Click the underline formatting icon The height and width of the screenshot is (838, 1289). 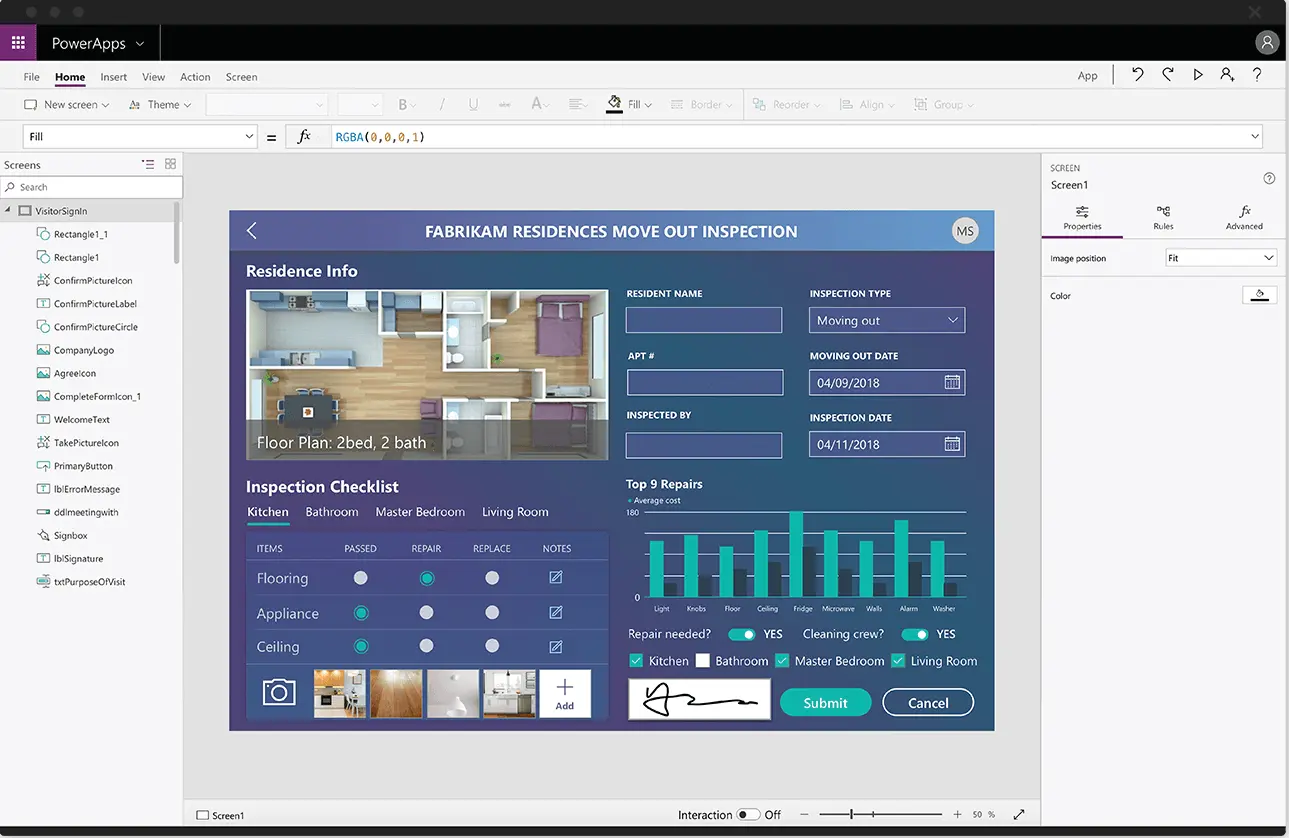[x=473, y=104]
